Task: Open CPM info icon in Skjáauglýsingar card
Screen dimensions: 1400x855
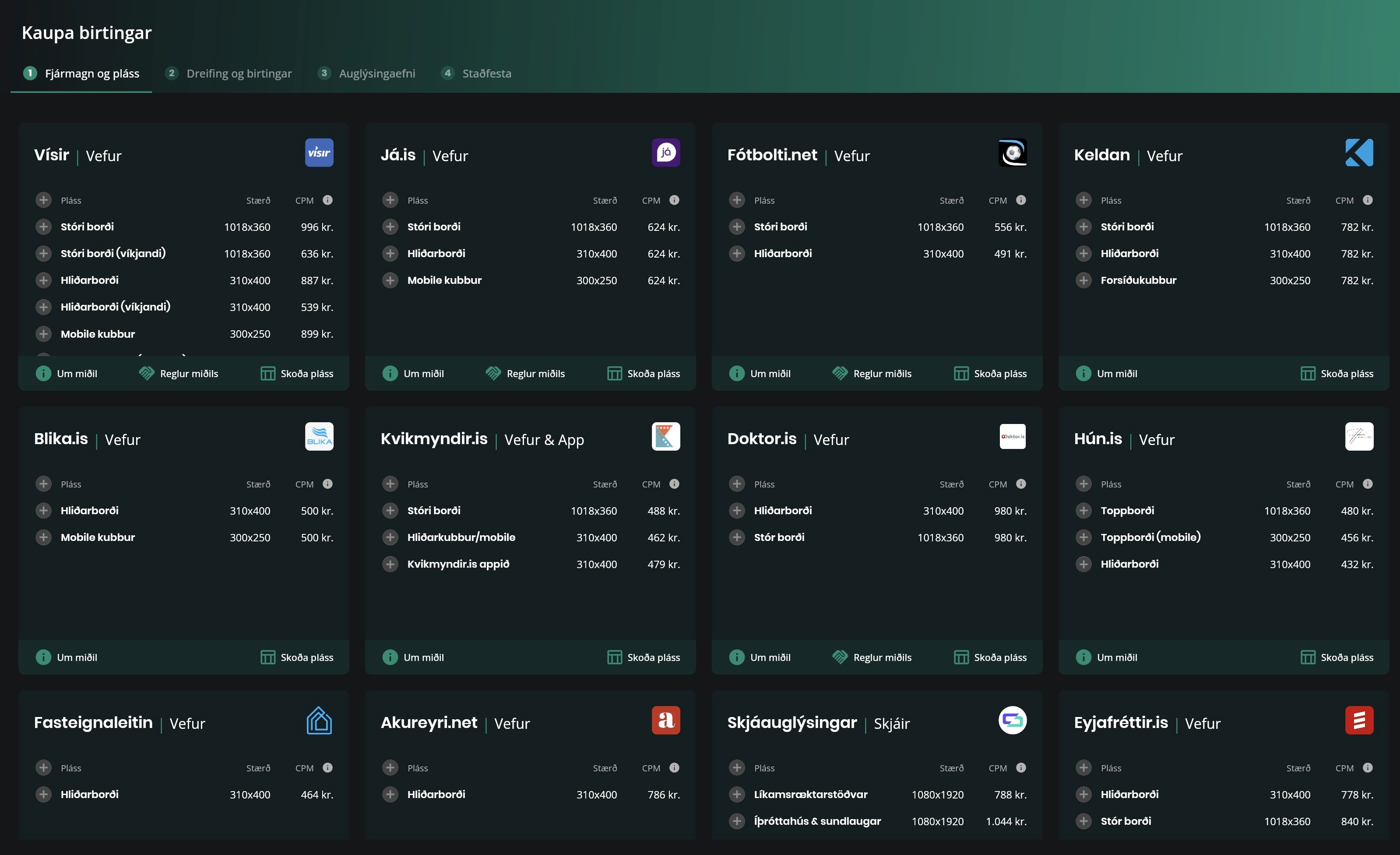Action: click(1020, 767)
